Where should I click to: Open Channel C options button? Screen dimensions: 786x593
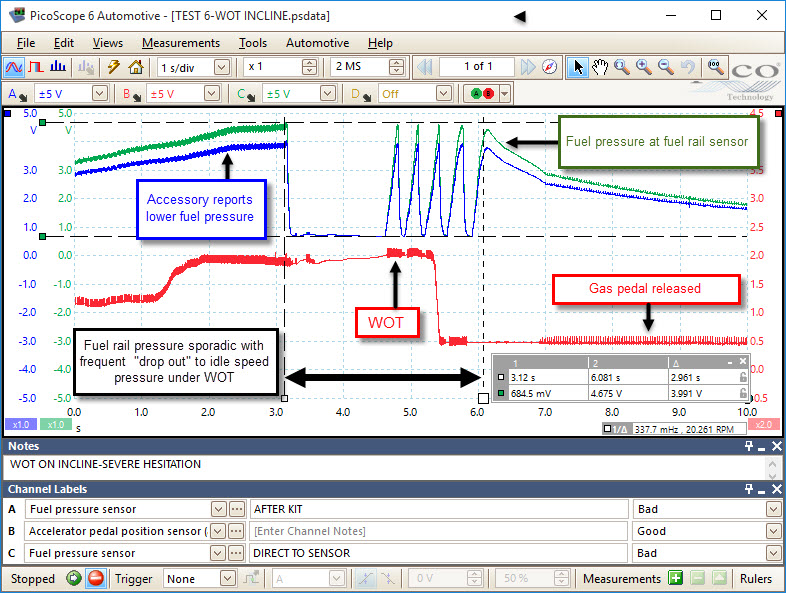coord(246,94)
